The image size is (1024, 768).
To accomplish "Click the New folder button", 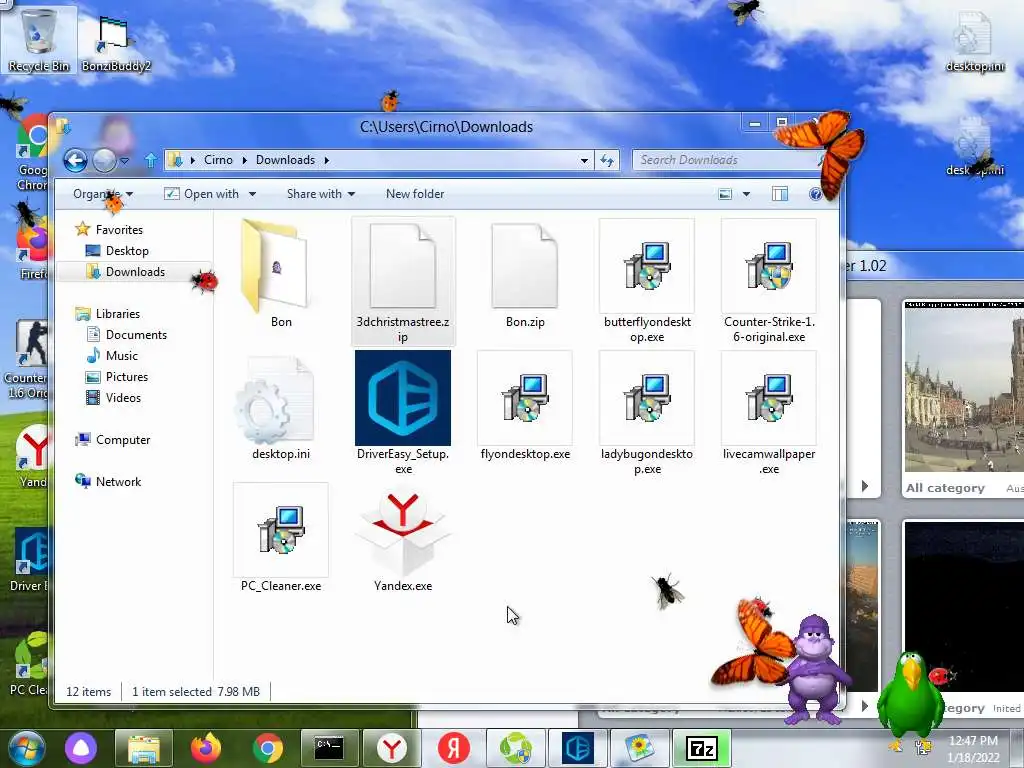I will tap(415, 194).
